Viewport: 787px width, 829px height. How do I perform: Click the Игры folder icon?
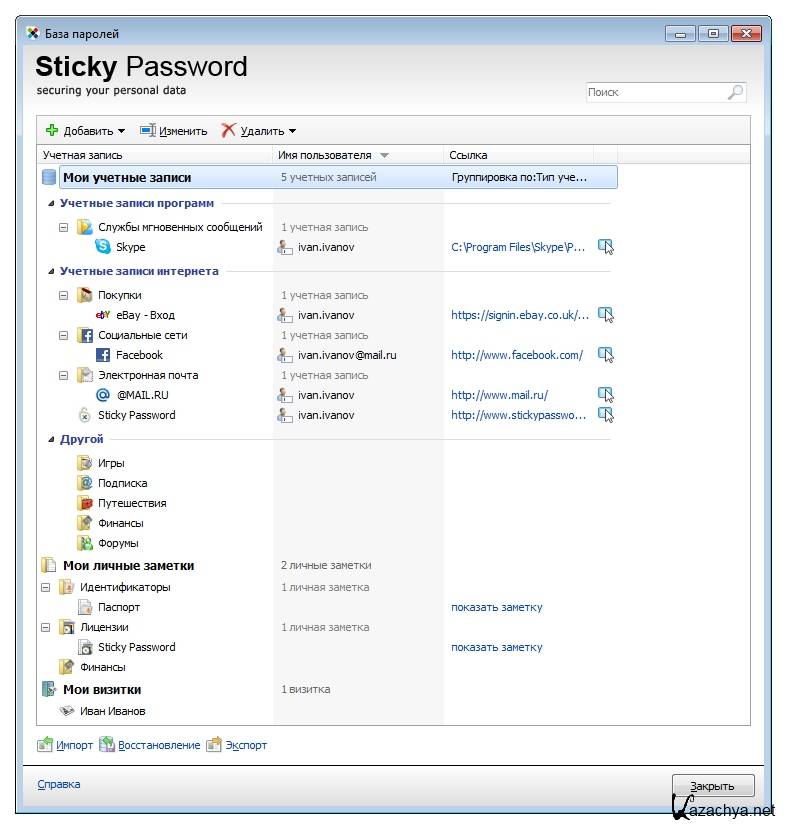[x=85, y=463]
